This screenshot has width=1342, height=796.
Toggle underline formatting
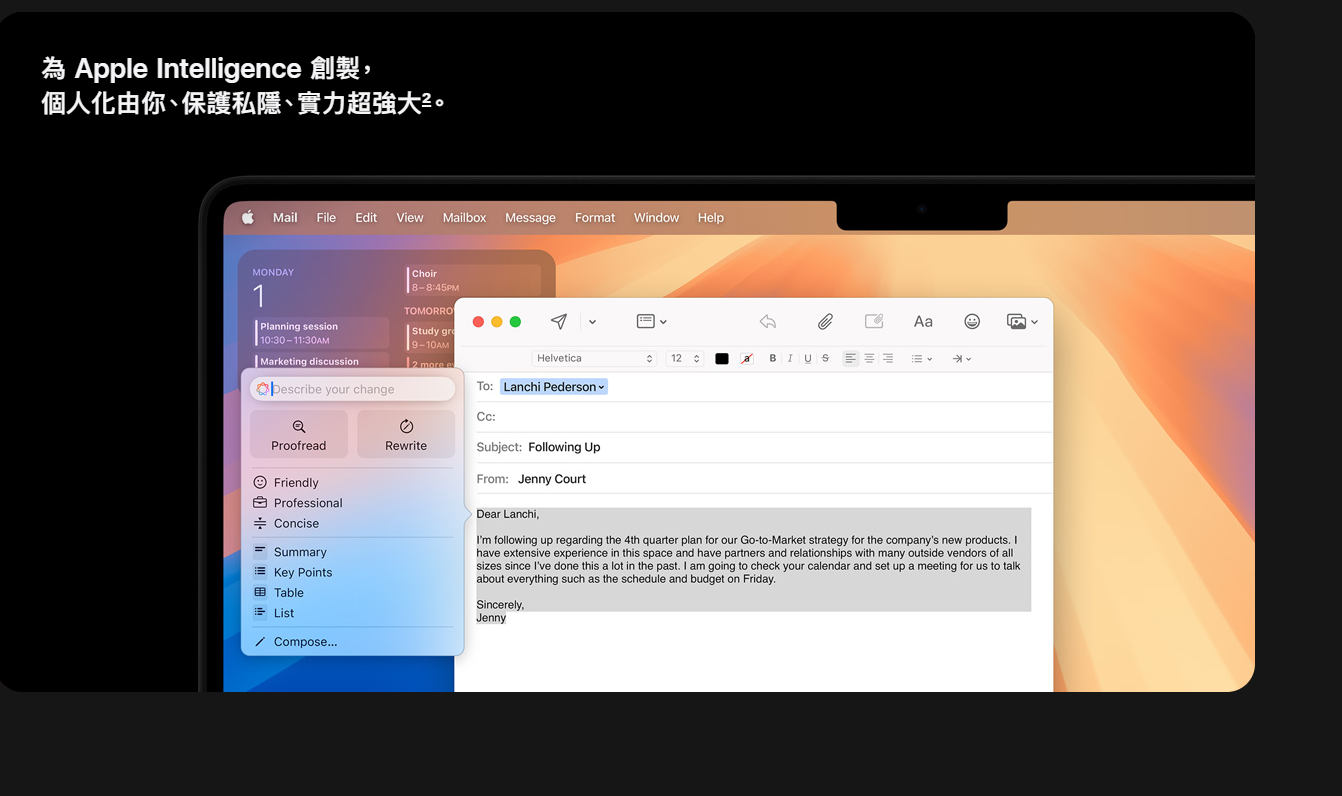coord(808,358)
